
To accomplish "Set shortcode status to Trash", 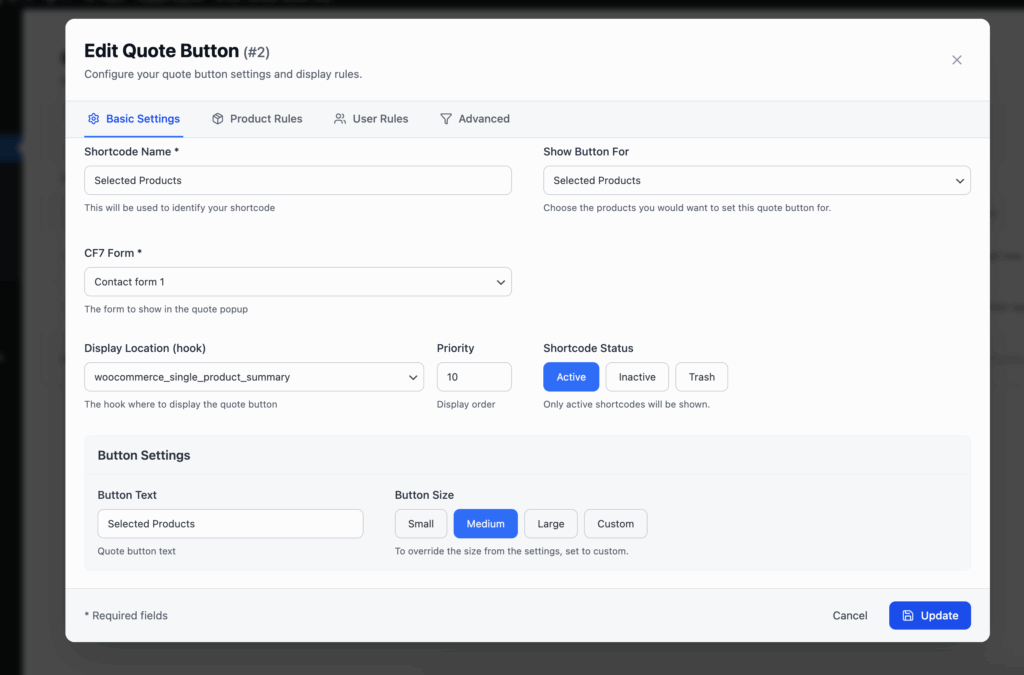I will [701, 377].
